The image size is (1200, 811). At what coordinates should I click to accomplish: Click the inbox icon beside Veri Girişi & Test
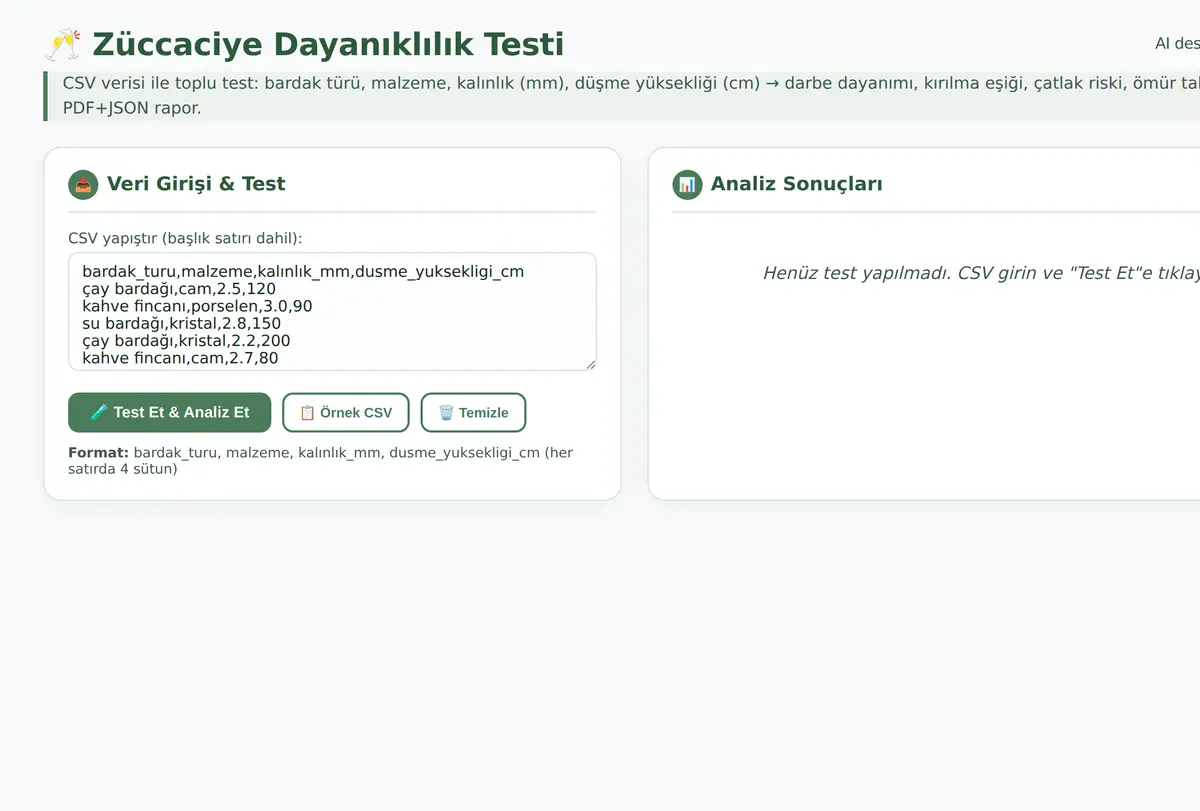(83, 184)
